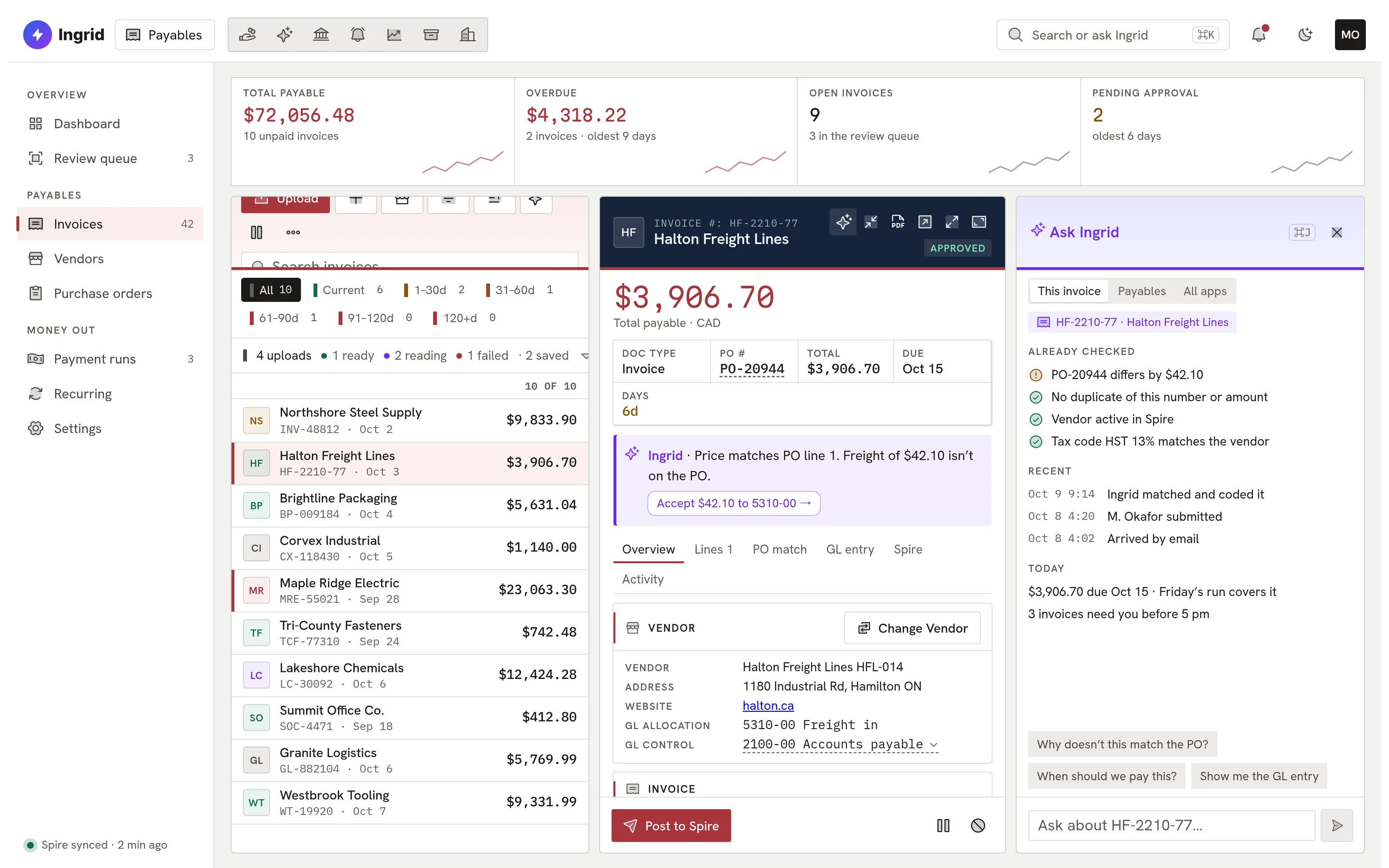This screenshot has width=1389, height=868.
Task: Click the Ask about HF-2210-77 input
Action: coord(1171,826)
